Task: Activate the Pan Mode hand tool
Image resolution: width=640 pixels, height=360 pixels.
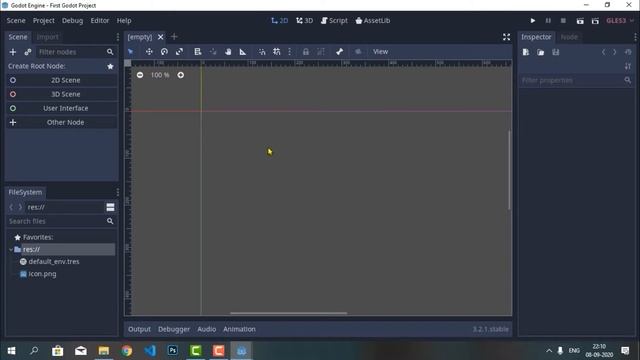Action: click(x=228, y=52)
